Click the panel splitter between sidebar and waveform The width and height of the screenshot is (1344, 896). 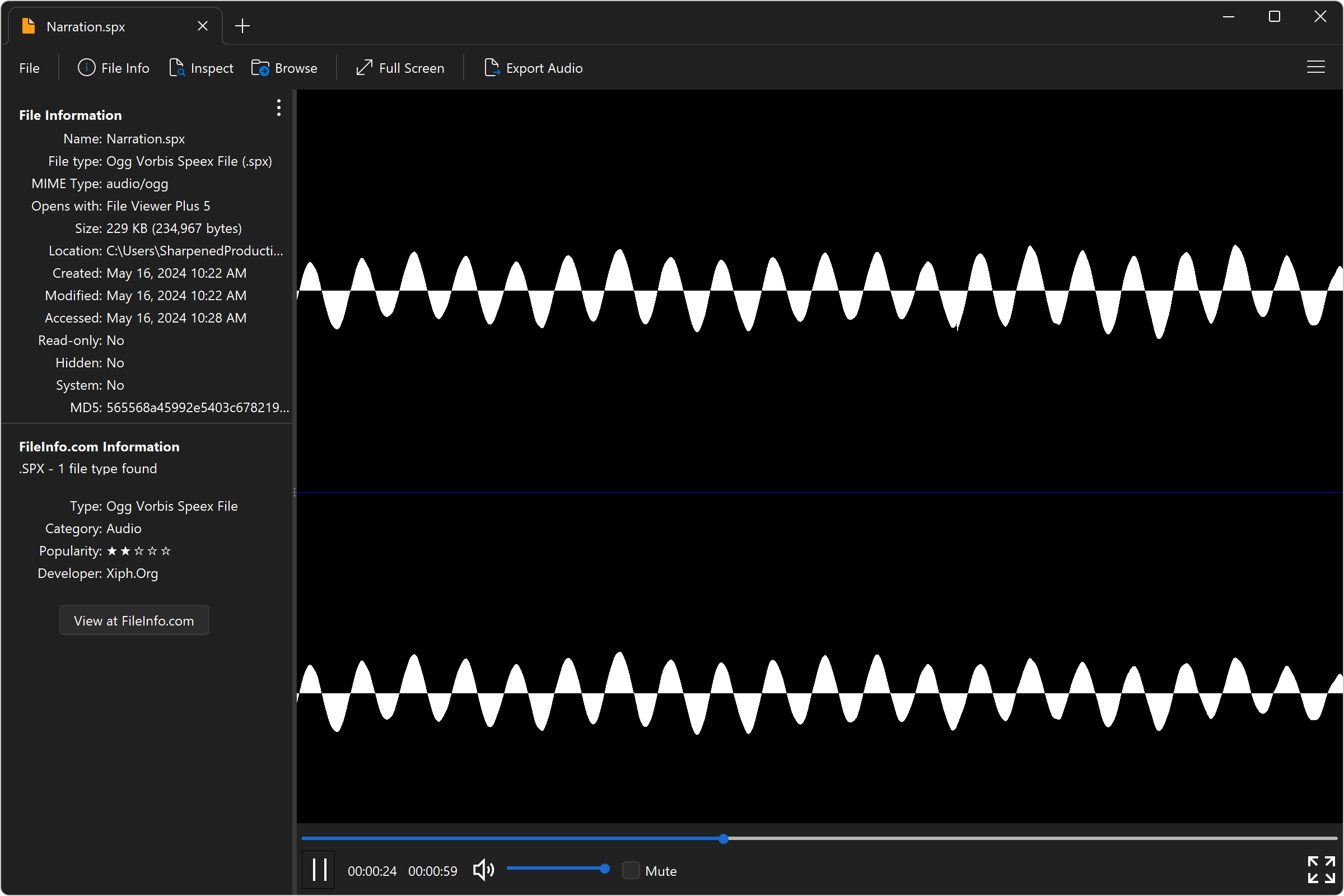[295, 492]
